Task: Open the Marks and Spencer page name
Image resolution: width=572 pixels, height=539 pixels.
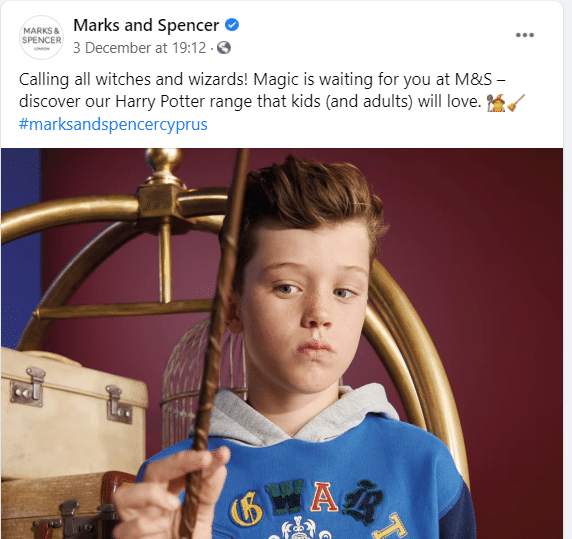Action: (x=146, y=25)
